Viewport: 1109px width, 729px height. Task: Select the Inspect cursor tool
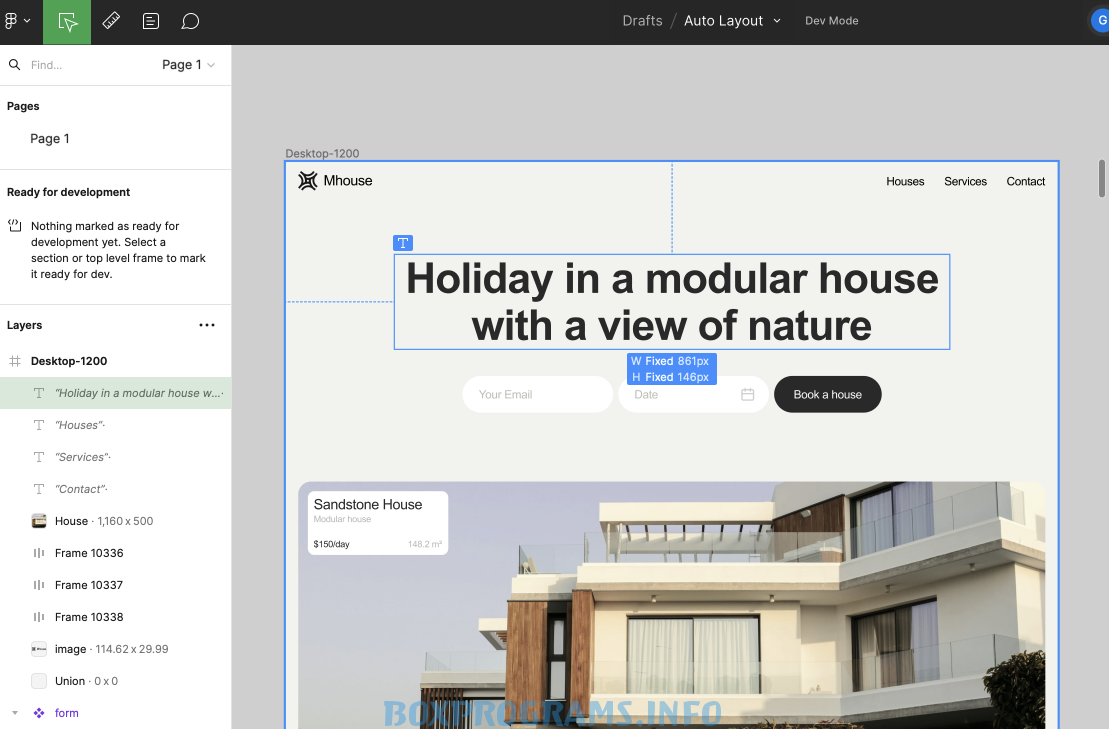(67, 22)
